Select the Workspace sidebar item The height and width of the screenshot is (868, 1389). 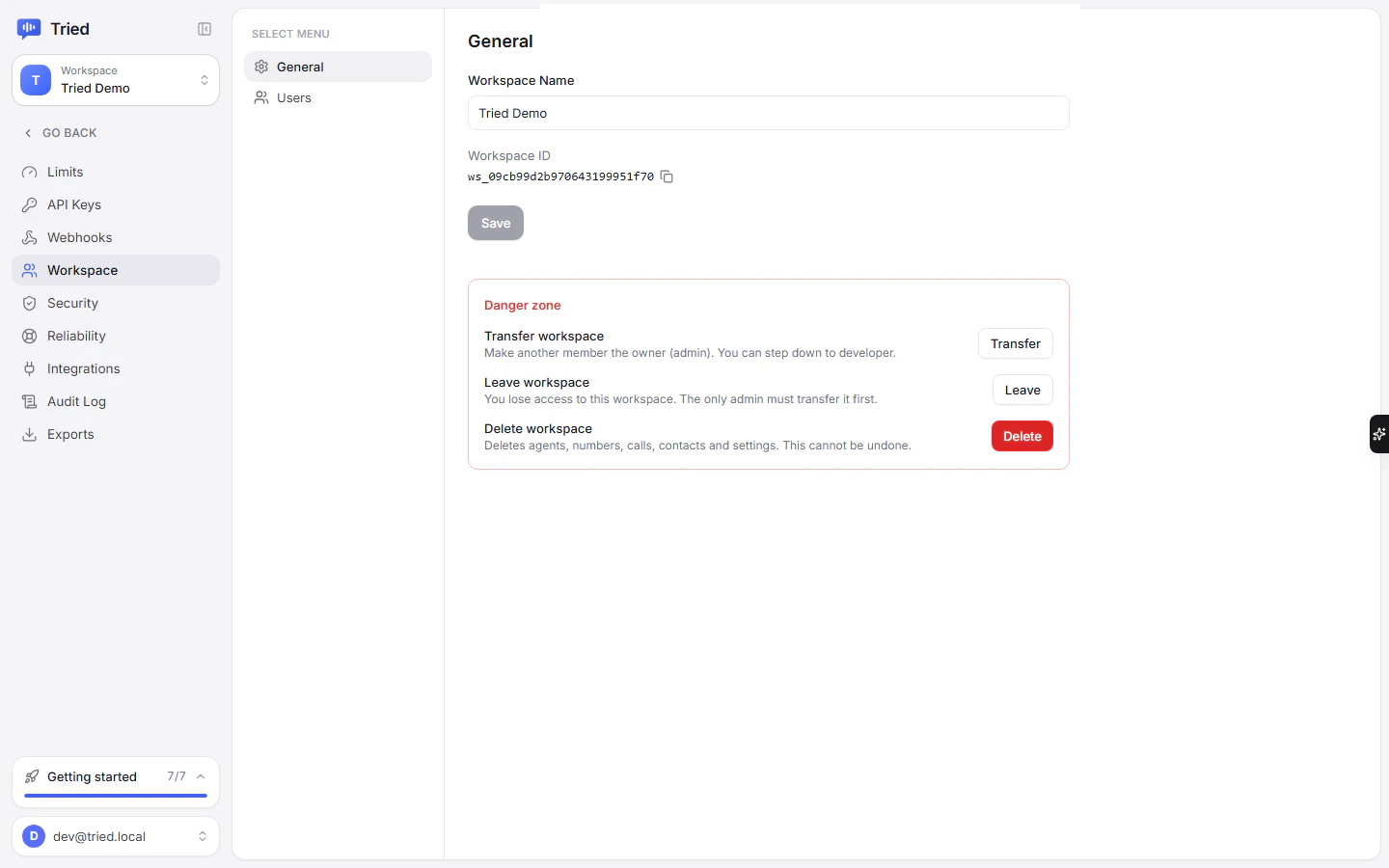point(116,270)
